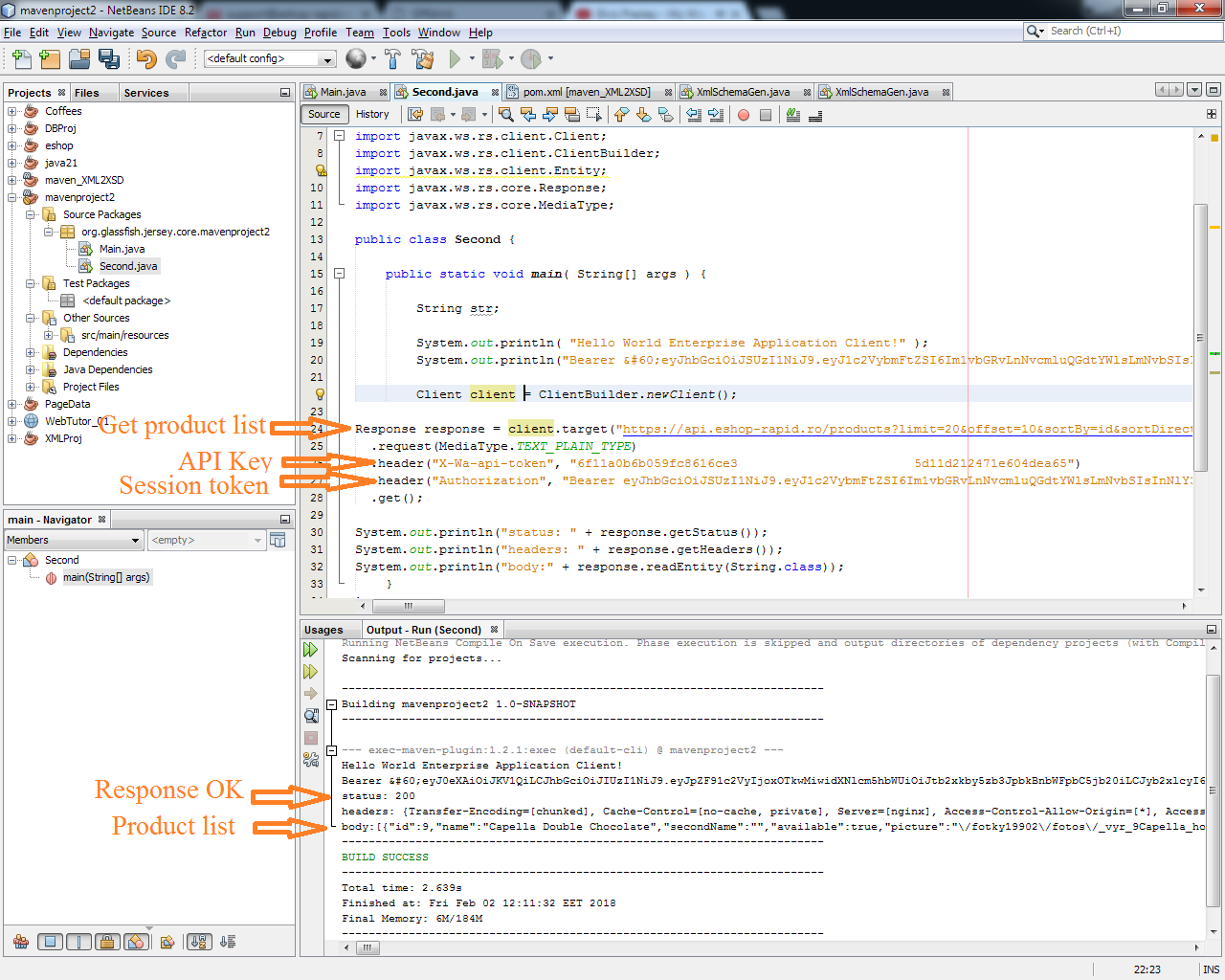Click the Find Selection magnifier icon
This screenshot has height=980, width=1225.
point(506,115)
